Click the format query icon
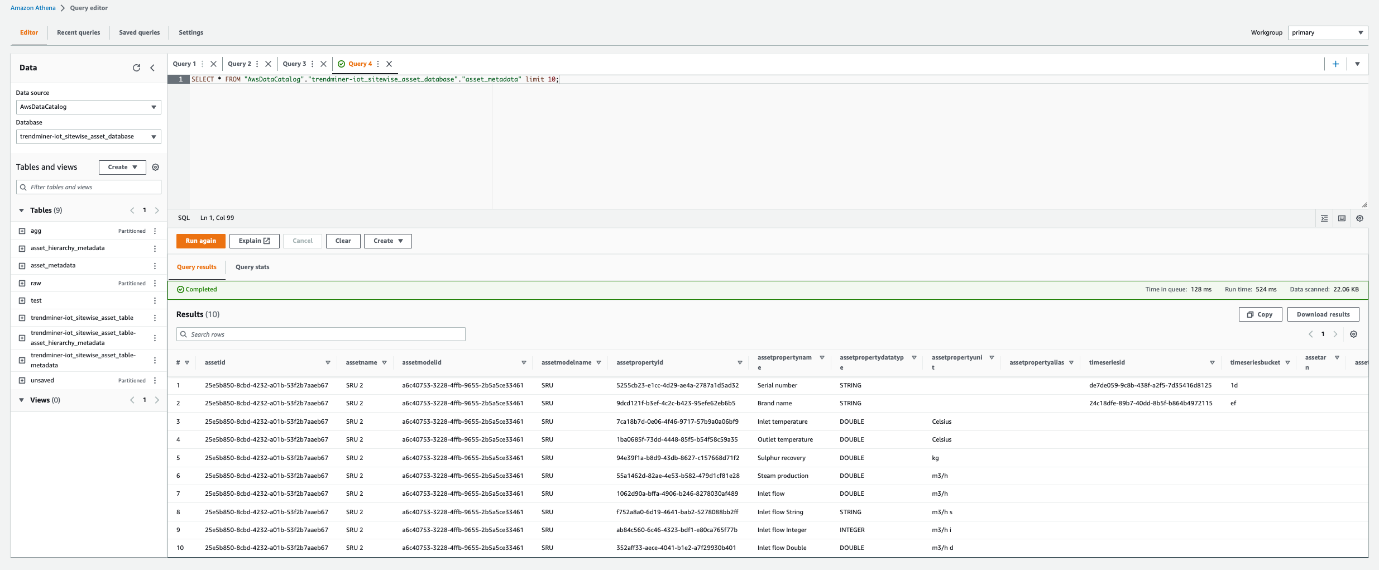 [1324, 218]
